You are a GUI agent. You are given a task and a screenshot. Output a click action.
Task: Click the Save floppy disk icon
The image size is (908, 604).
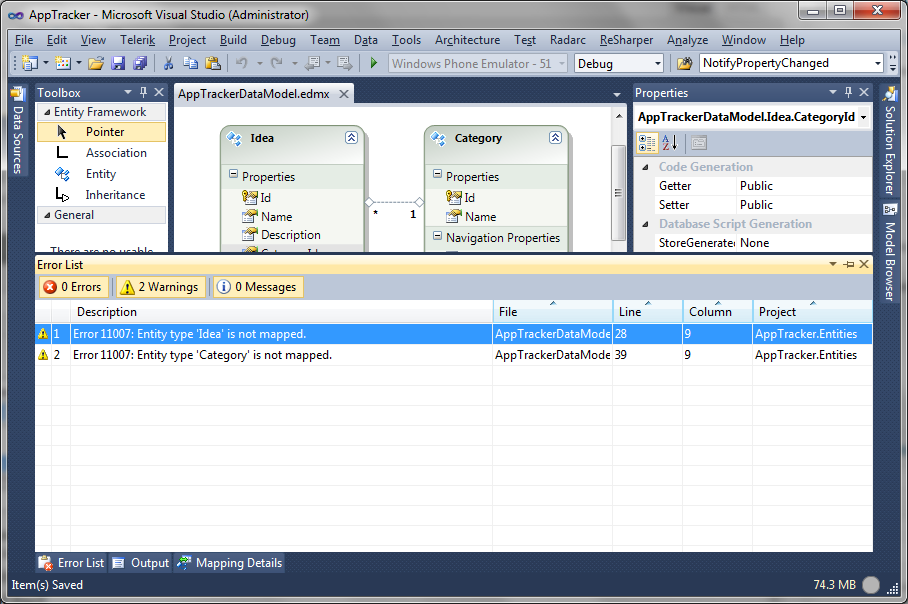tap(118, 63)
